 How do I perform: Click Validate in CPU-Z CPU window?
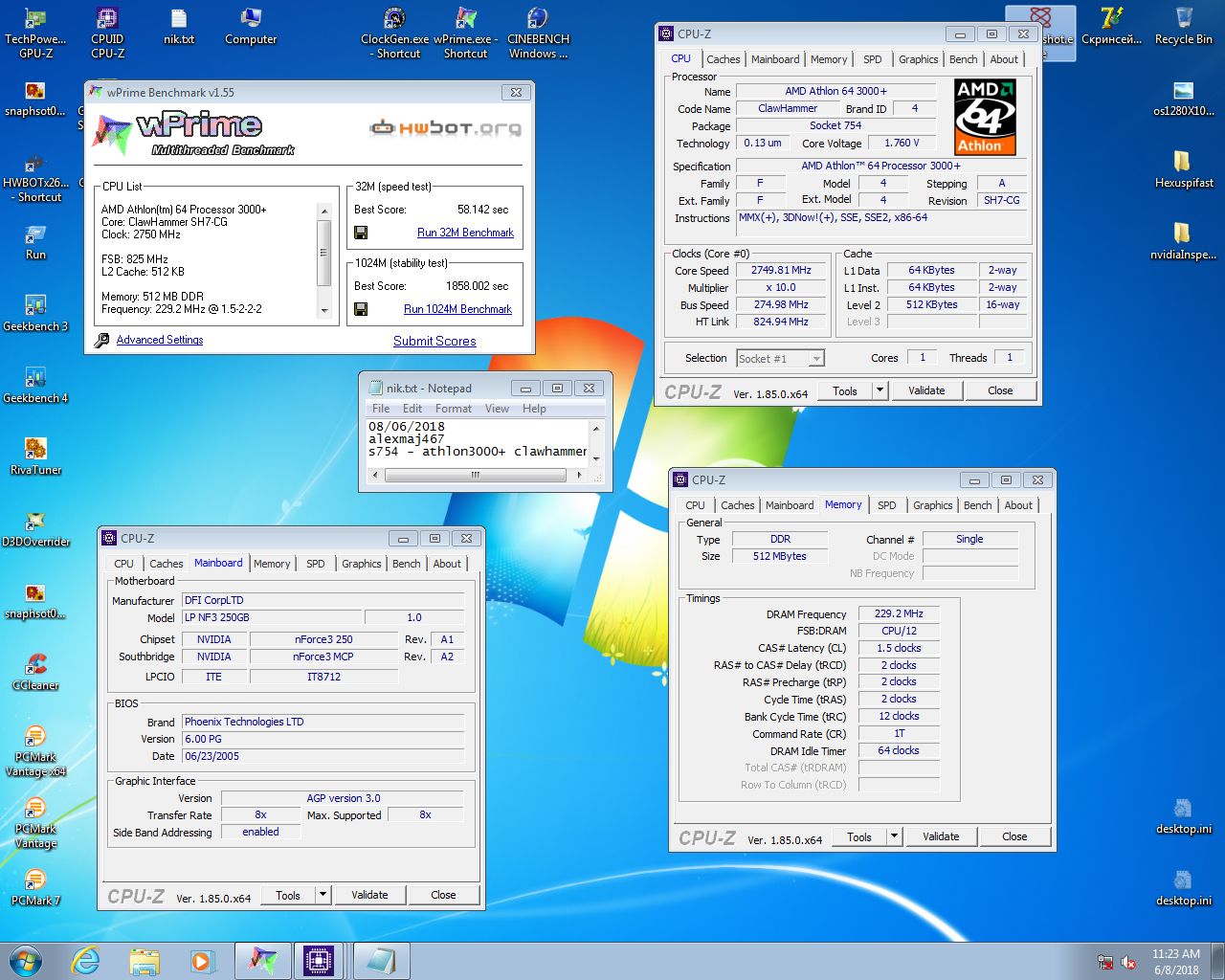coord(926,390)
